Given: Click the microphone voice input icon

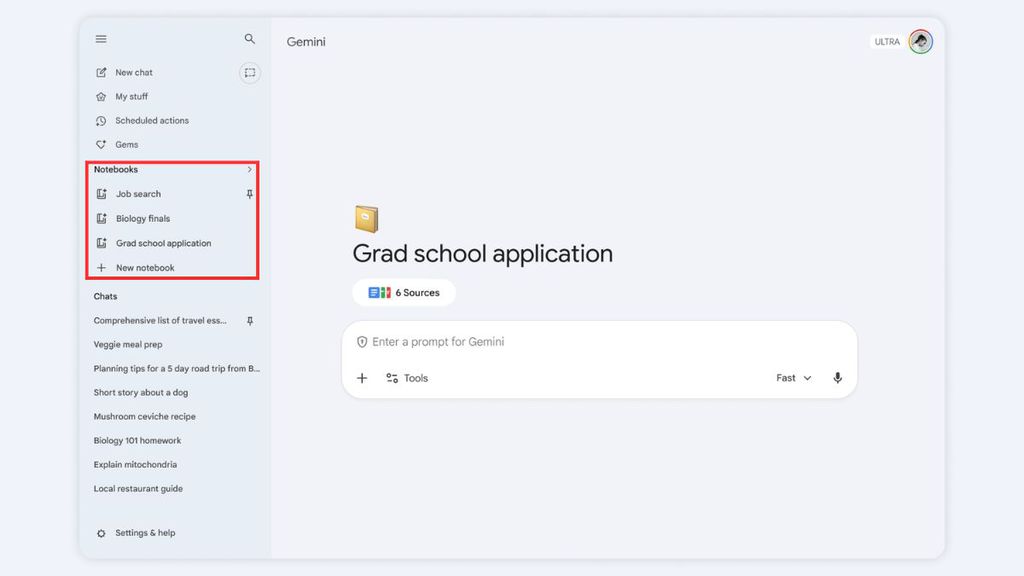Looking at the screenshot, I should (838, 378).
